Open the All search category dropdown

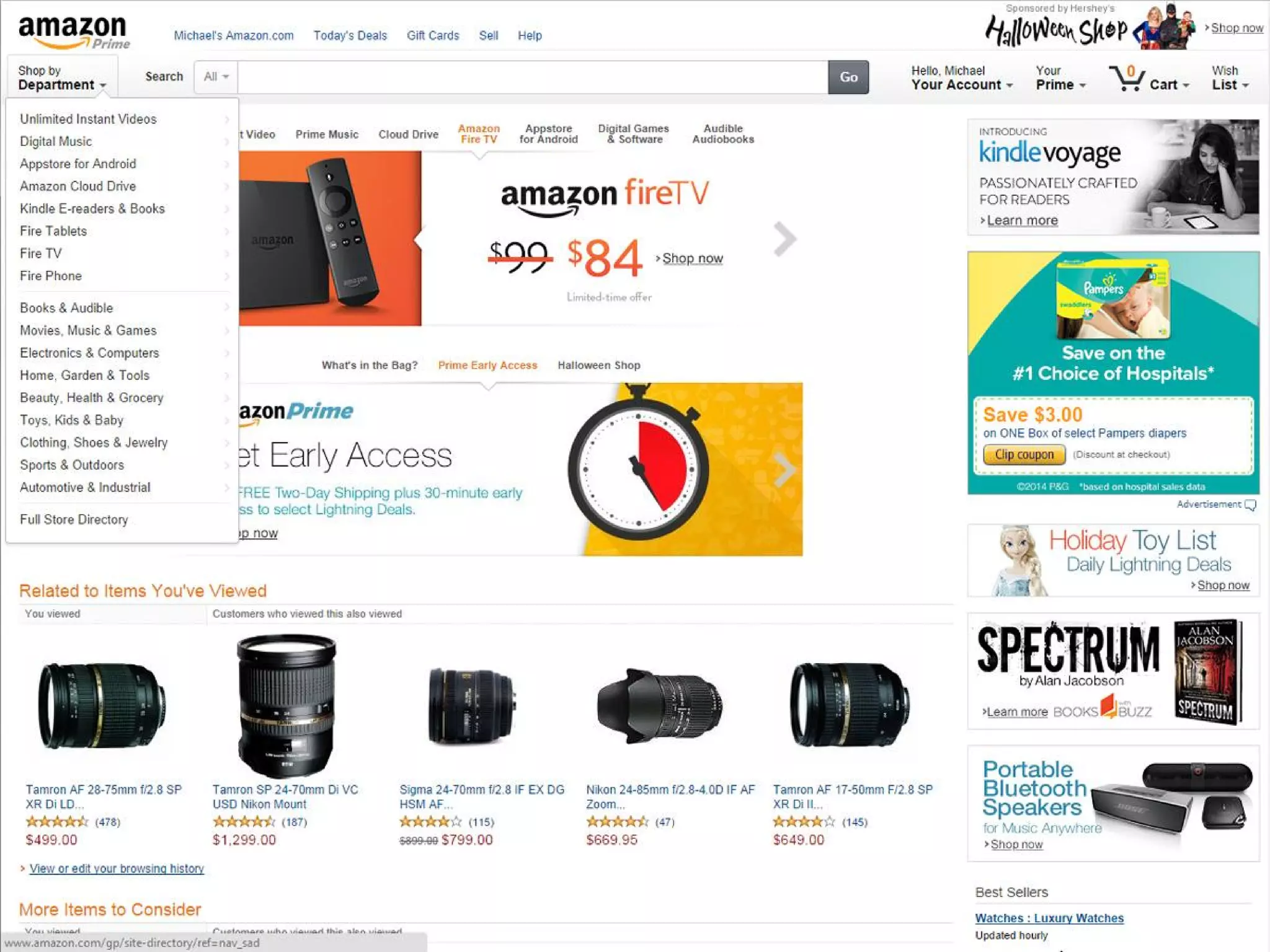[216, 77]
